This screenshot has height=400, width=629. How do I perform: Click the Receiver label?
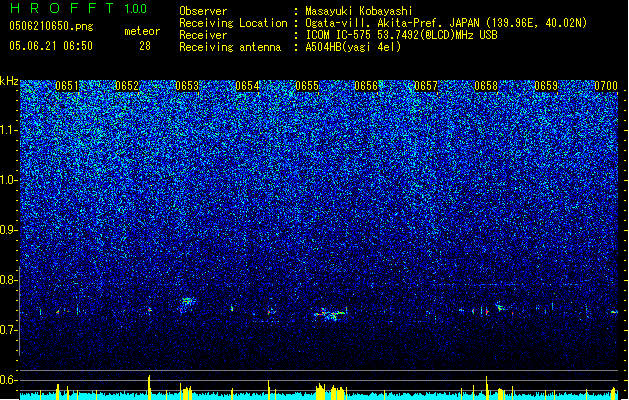coord(203,35)
